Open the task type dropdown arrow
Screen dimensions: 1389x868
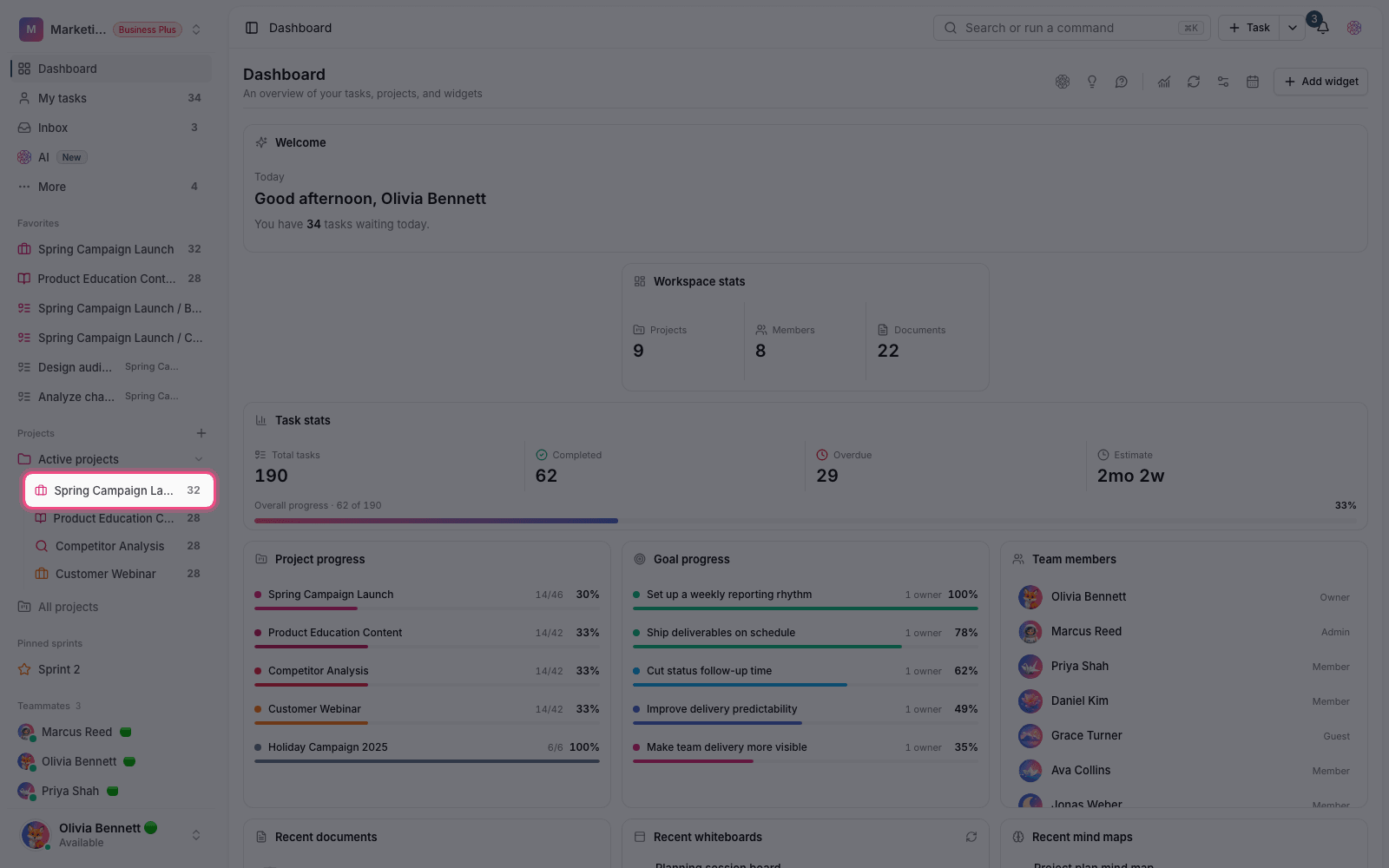[x=1293, y=28]
